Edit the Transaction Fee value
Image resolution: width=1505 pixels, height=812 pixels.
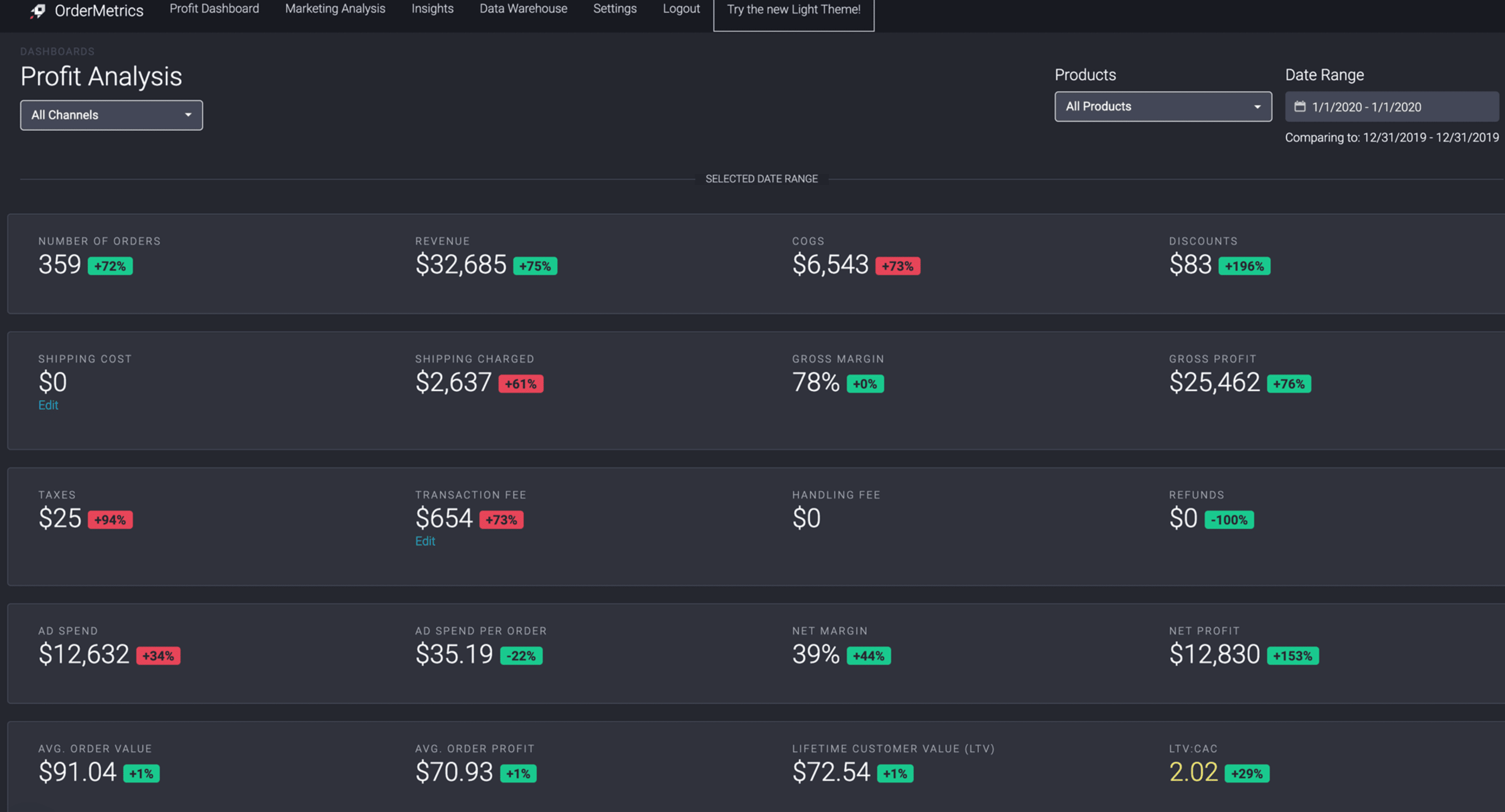point(425,541)
